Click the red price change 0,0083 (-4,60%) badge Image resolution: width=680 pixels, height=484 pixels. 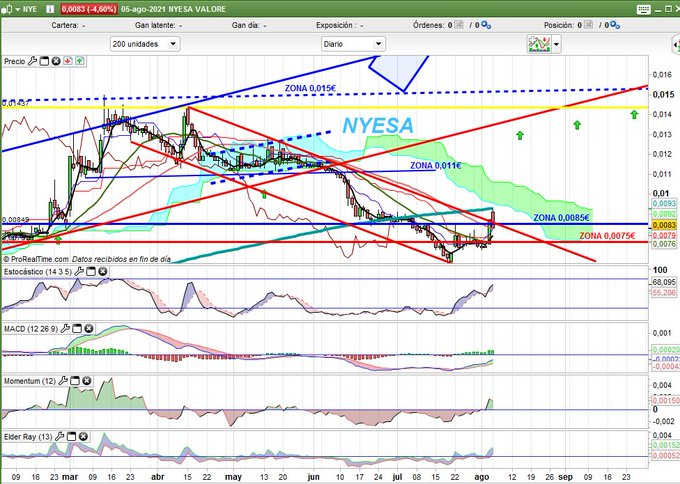click(89, 9)
